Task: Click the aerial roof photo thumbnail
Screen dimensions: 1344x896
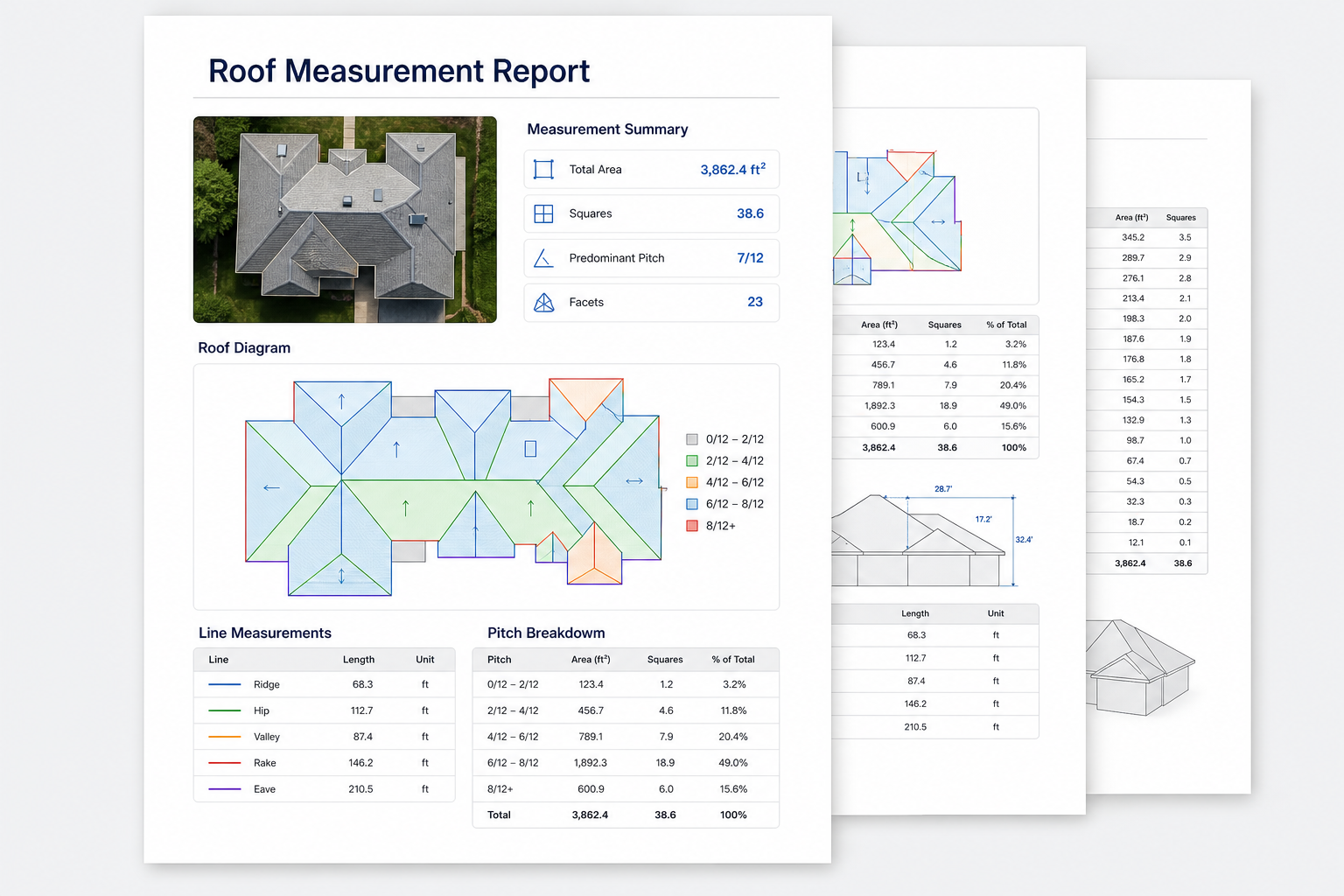Action: [345, 220]
